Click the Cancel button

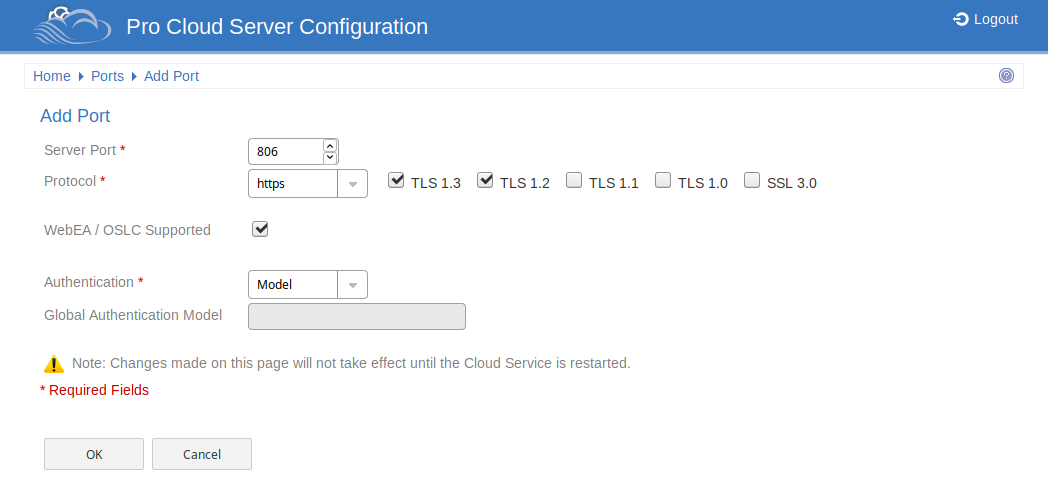point(202,454)
